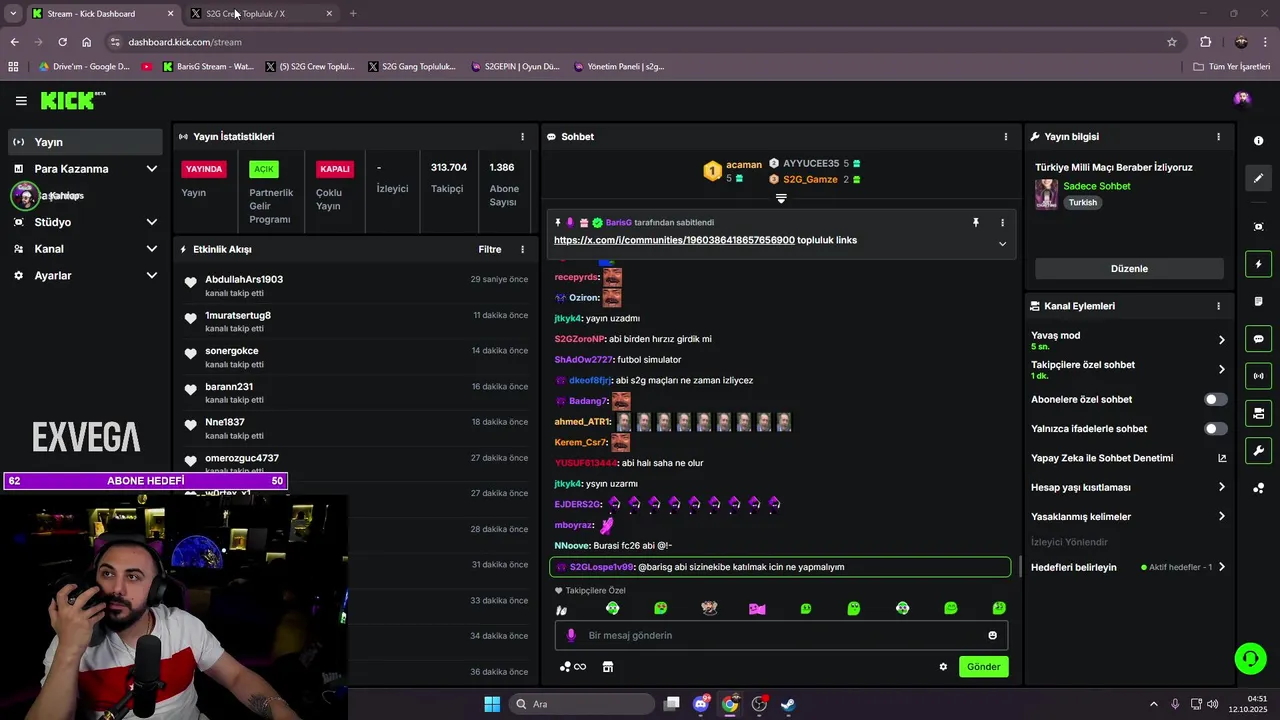This screenshot has width=1280, height=720.
Task: Open Hesap yaşı kısıtlaması arrow
Action: [1221, 487]
